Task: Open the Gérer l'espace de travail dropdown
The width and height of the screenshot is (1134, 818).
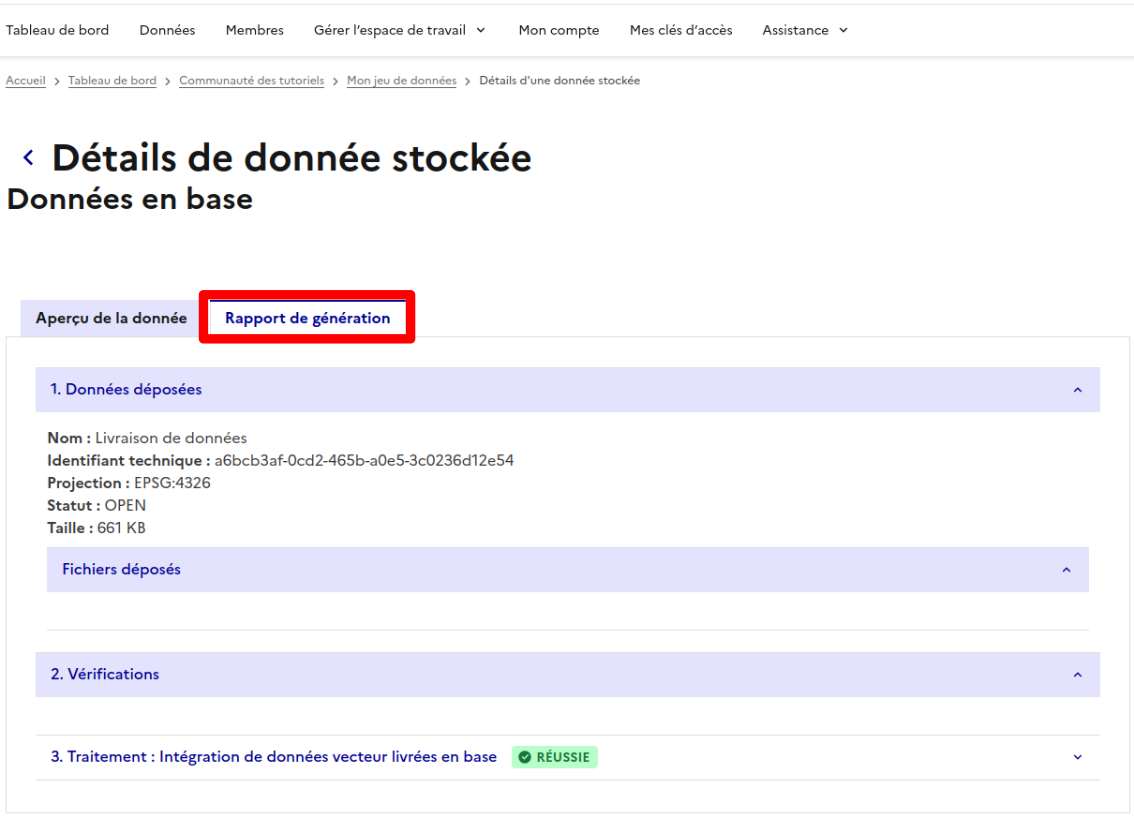Action: 399,30
